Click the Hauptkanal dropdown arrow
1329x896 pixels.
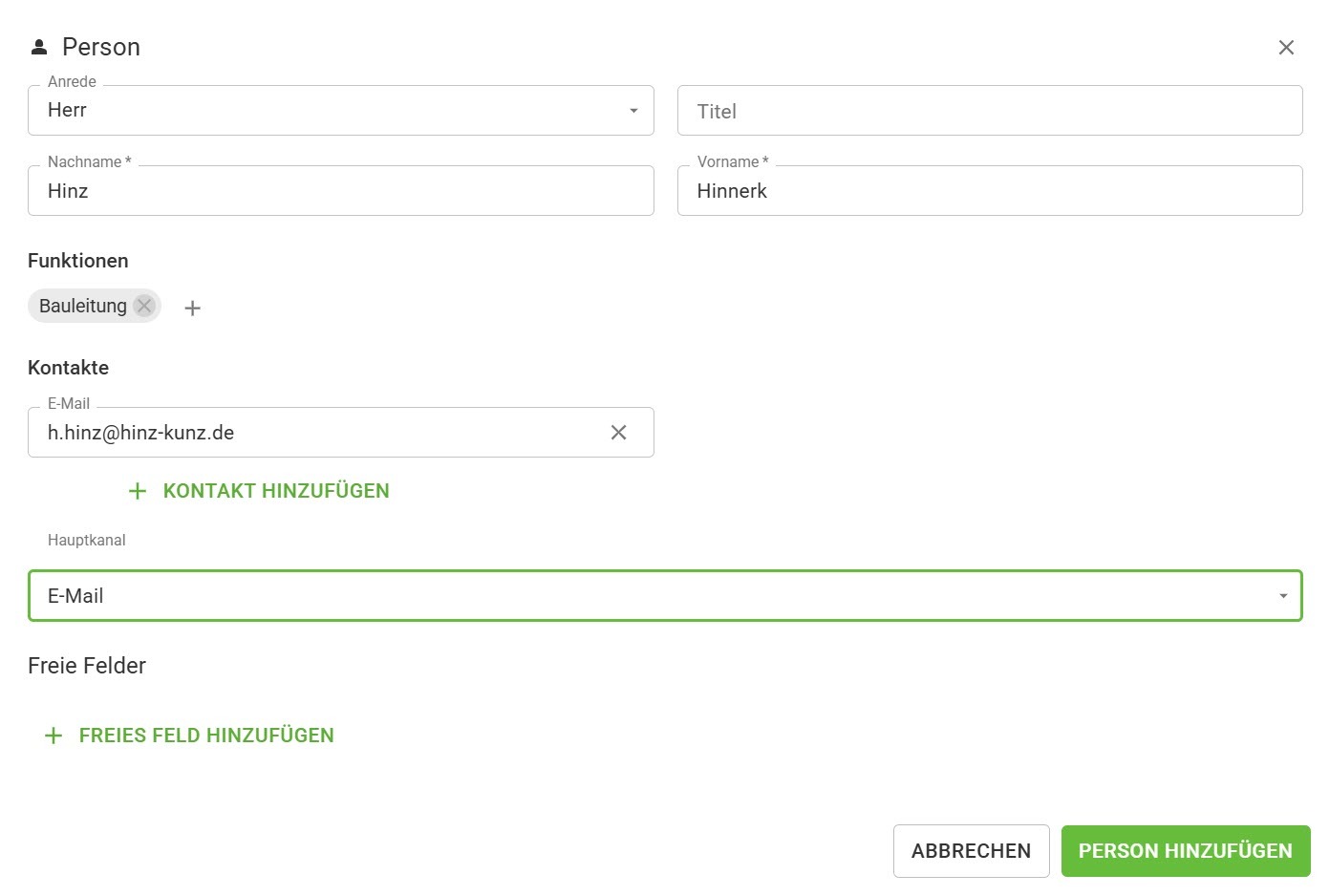(x=1283, y=596)
